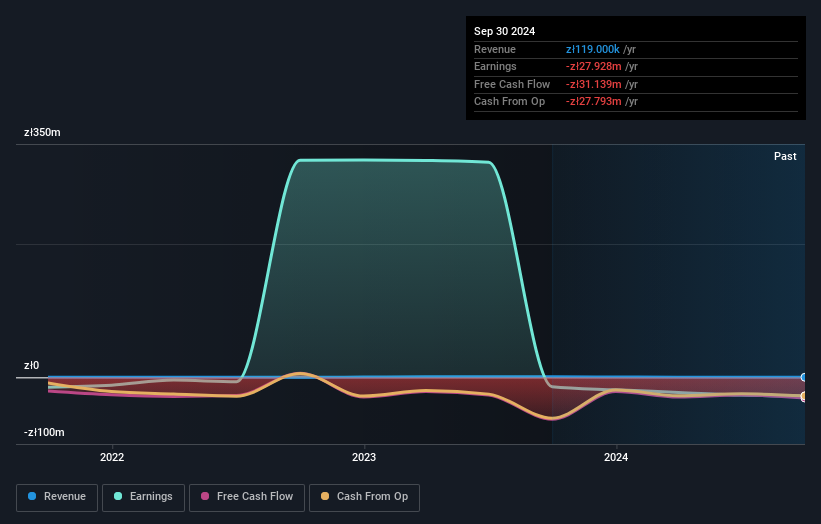Click the orange Cash From Op end-point marker
This screenshot has height=524, width=821.
point(804,396)
